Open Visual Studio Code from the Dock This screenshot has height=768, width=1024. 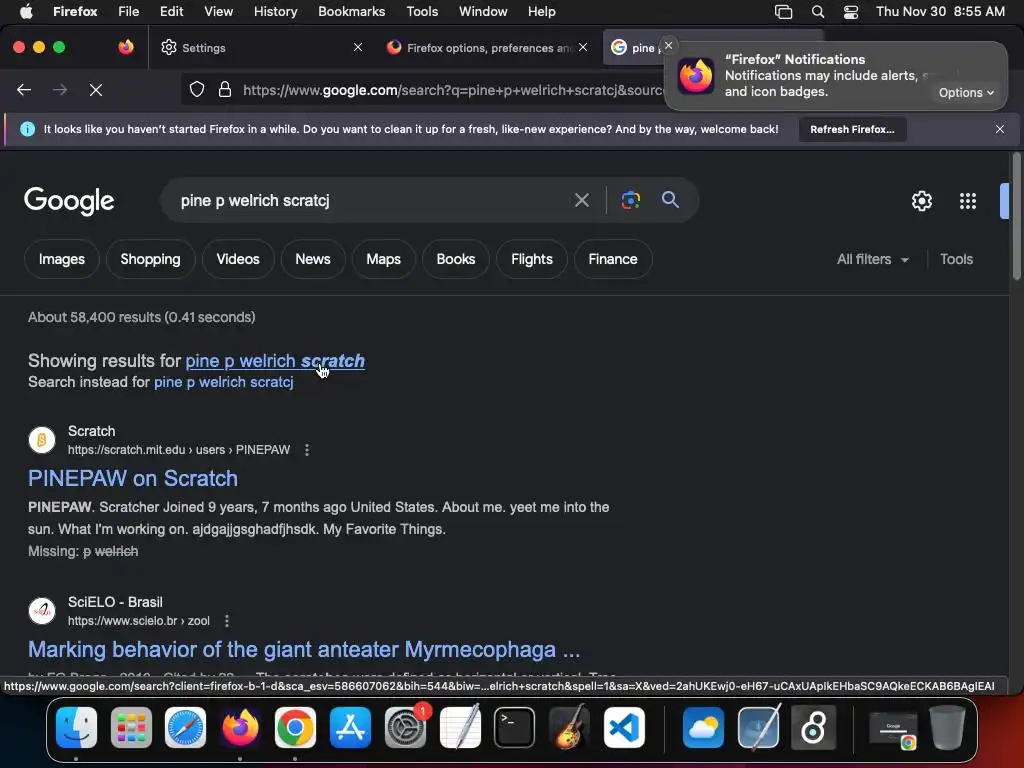tap(624, 728)
